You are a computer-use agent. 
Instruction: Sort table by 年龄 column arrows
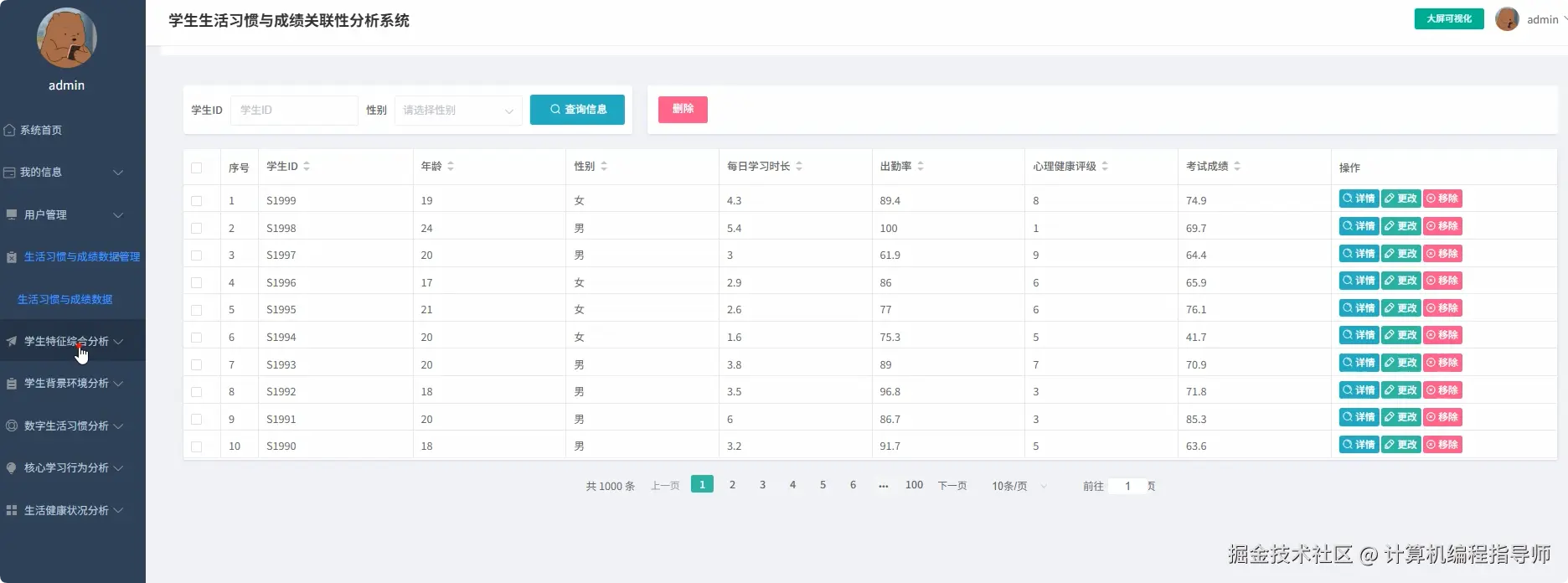point(451,167)
